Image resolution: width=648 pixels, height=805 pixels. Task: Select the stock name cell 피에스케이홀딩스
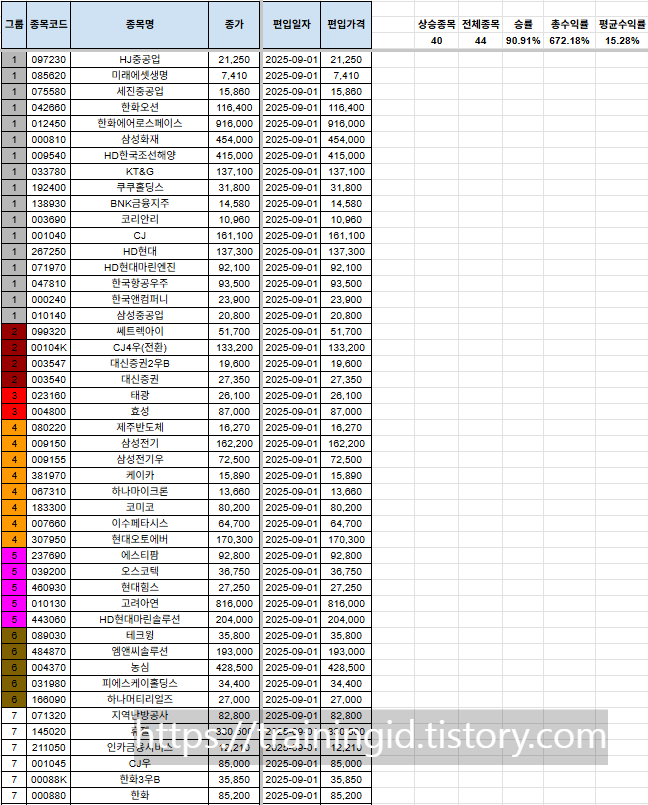pyautogui.click(x=140, y=683)
